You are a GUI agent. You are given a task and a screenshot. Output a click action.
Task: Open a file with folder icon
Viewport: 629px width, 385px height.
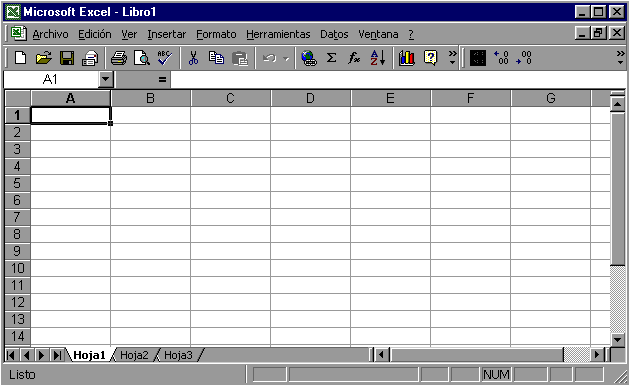44,58
